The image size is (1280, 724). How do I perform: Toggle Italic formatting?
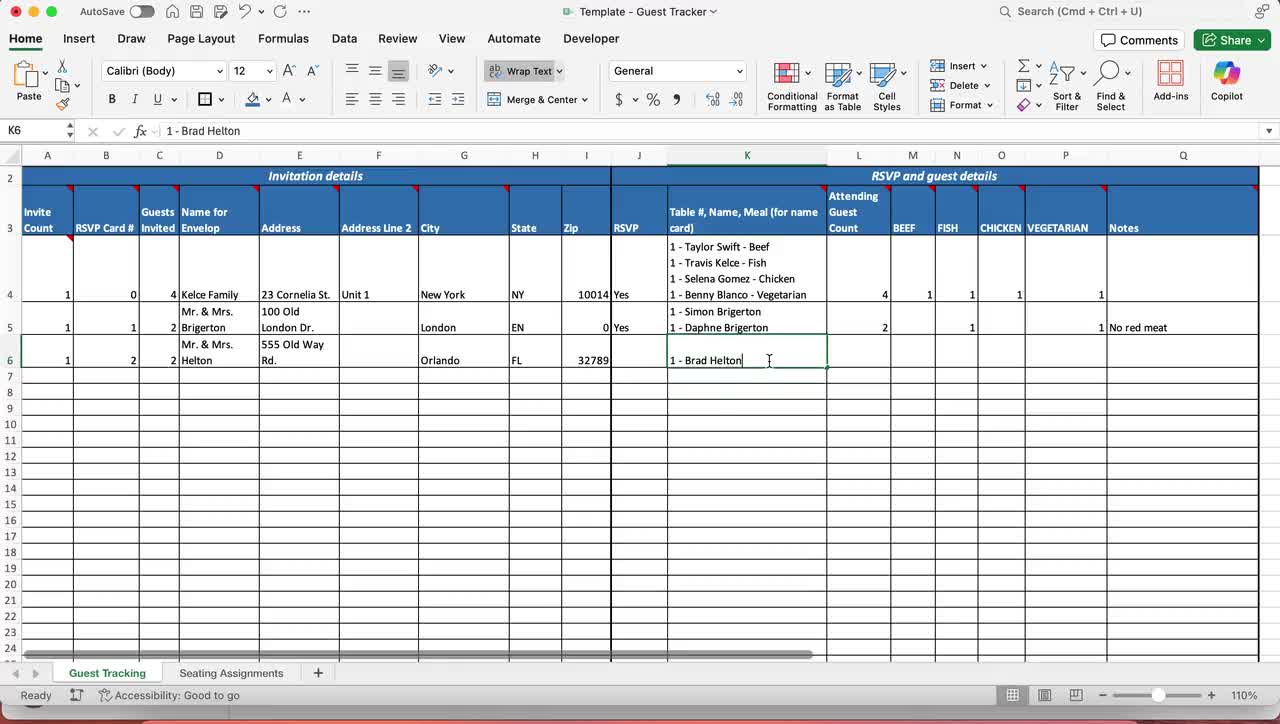tap(135, 99)
